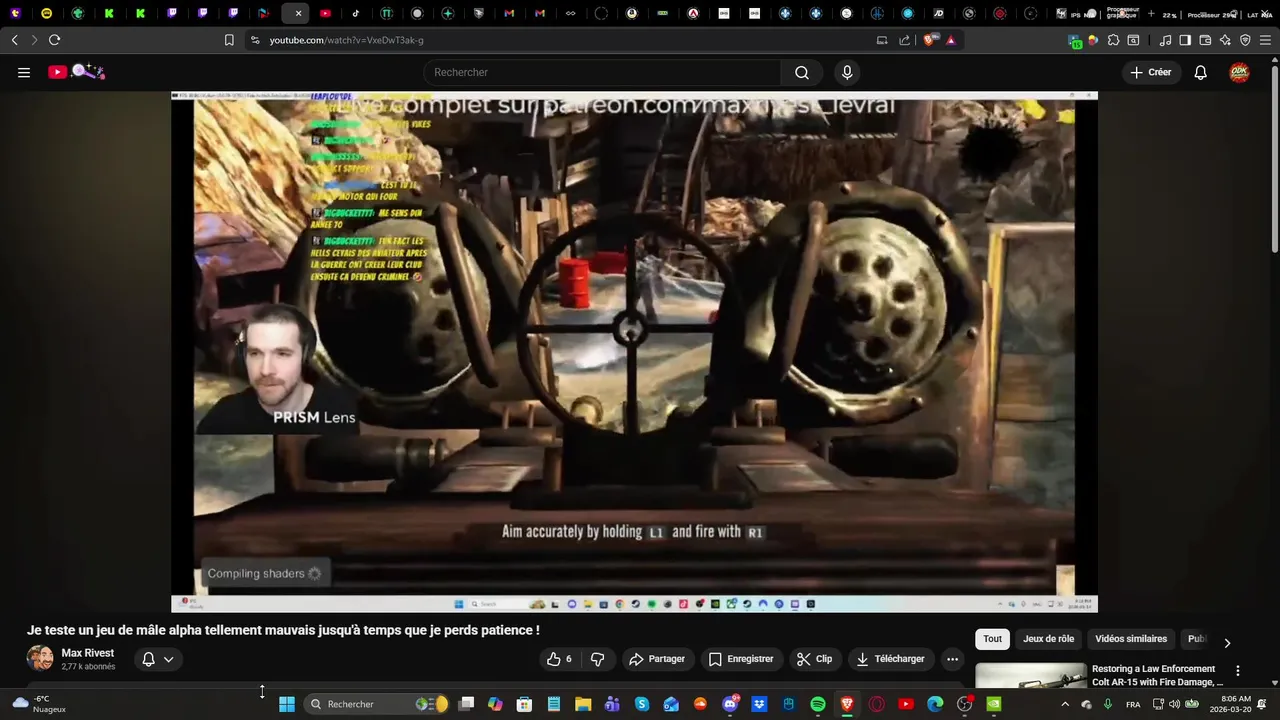Image resolution: width=1280 pixels, height=720 pixels.
Task: Click the video player to pause
Action: (634, 352)
